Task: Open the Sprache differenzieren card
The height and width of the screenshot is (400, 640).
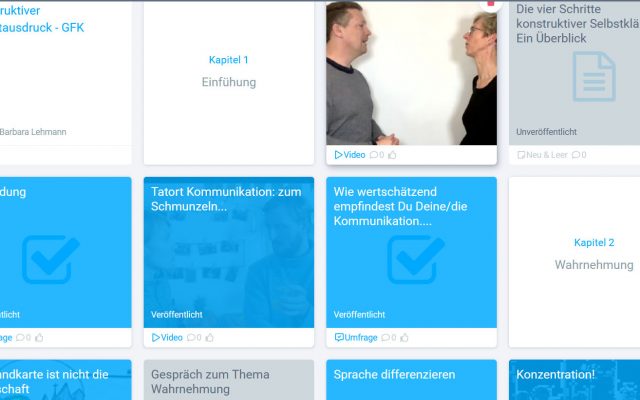Action: point(411,380)
